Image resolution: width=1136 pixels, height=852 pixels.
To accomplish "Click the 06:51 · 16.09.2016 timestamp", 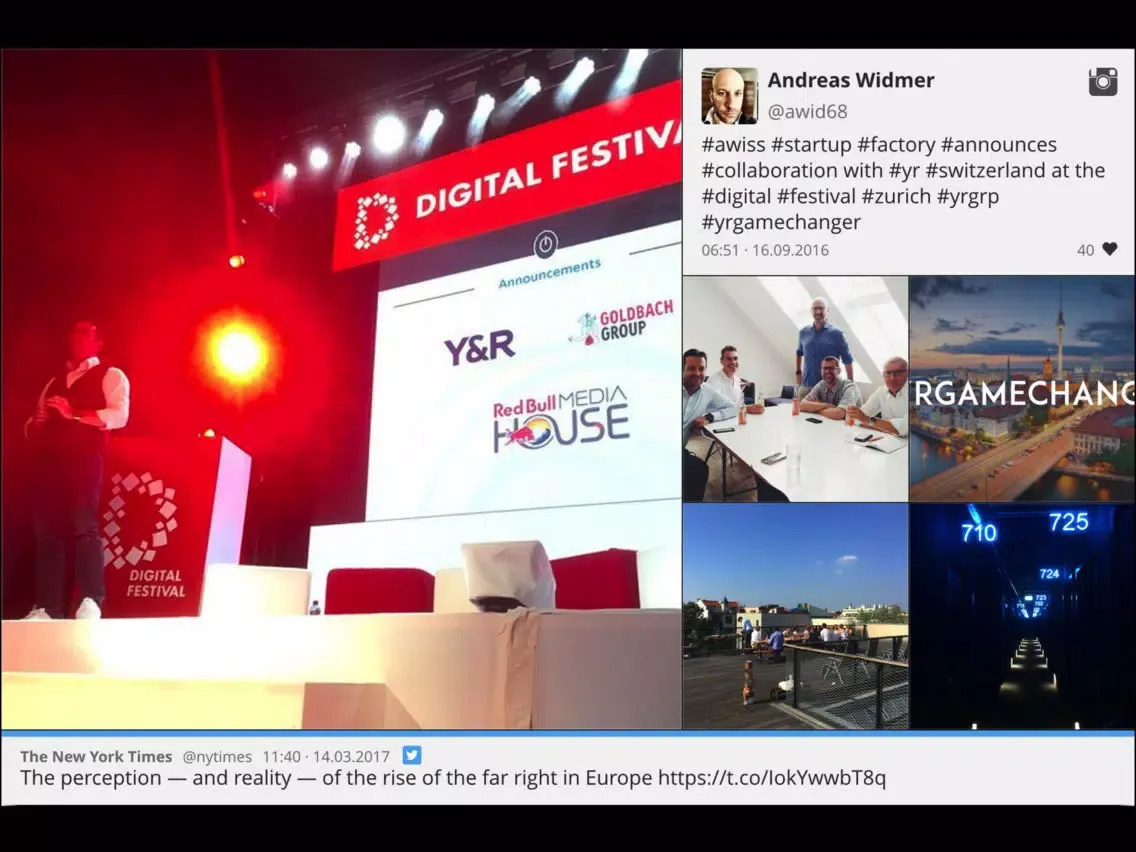I will tap(765, 250).
